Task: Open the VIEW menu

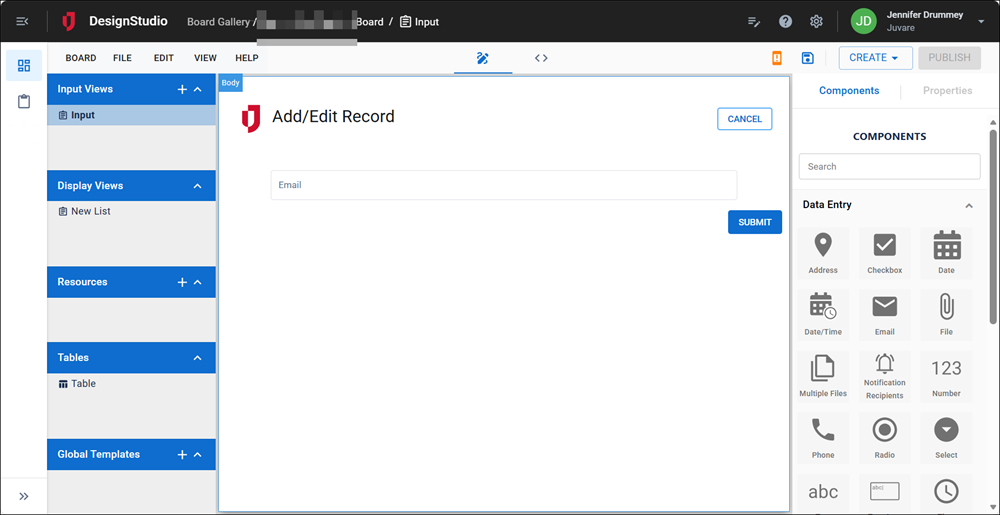Action: tap(205, 58)
